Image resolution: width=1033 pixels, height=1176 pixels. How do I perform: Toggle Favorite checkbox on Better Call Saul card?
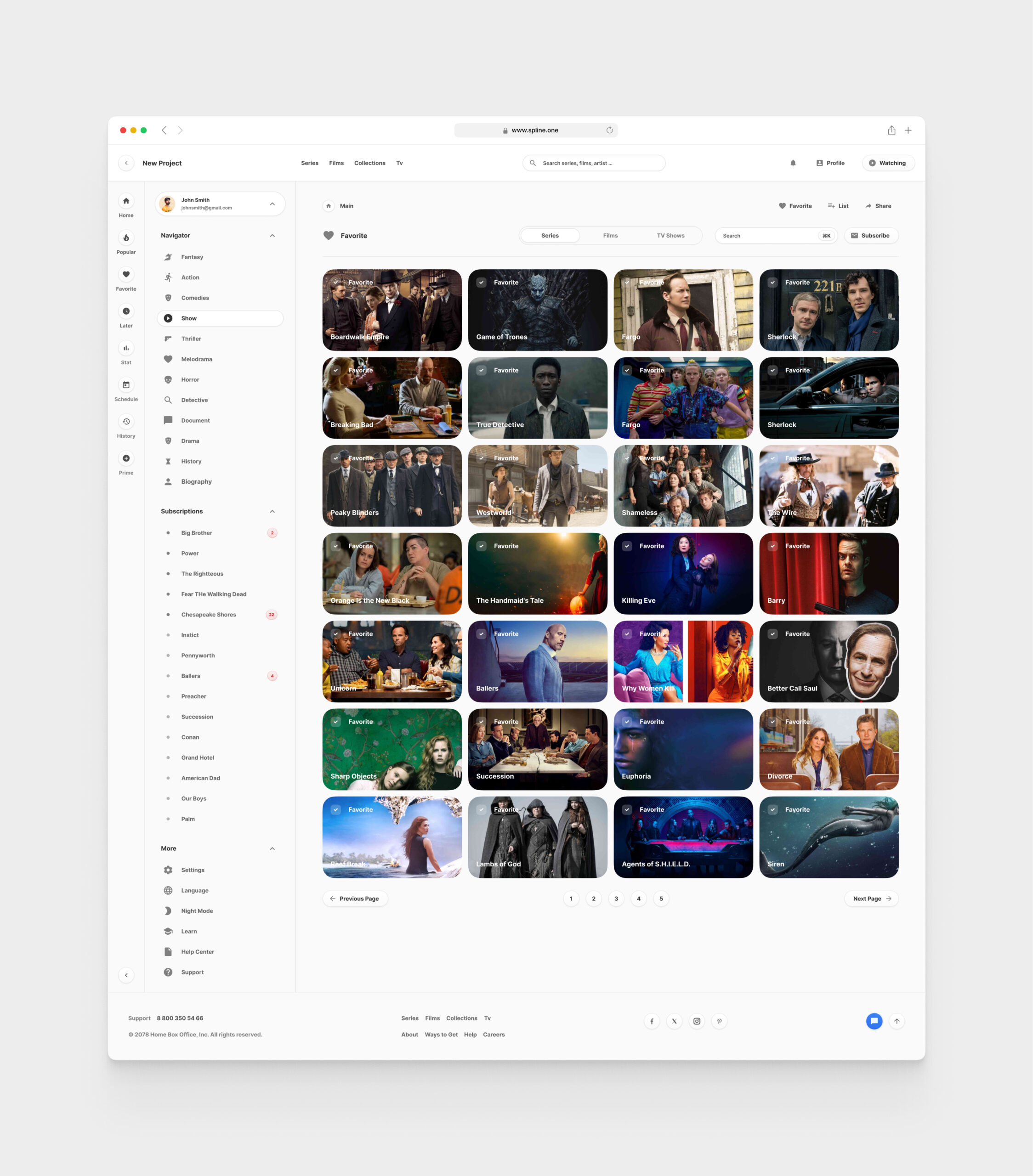pyautogui.click(x=772, y=634)
